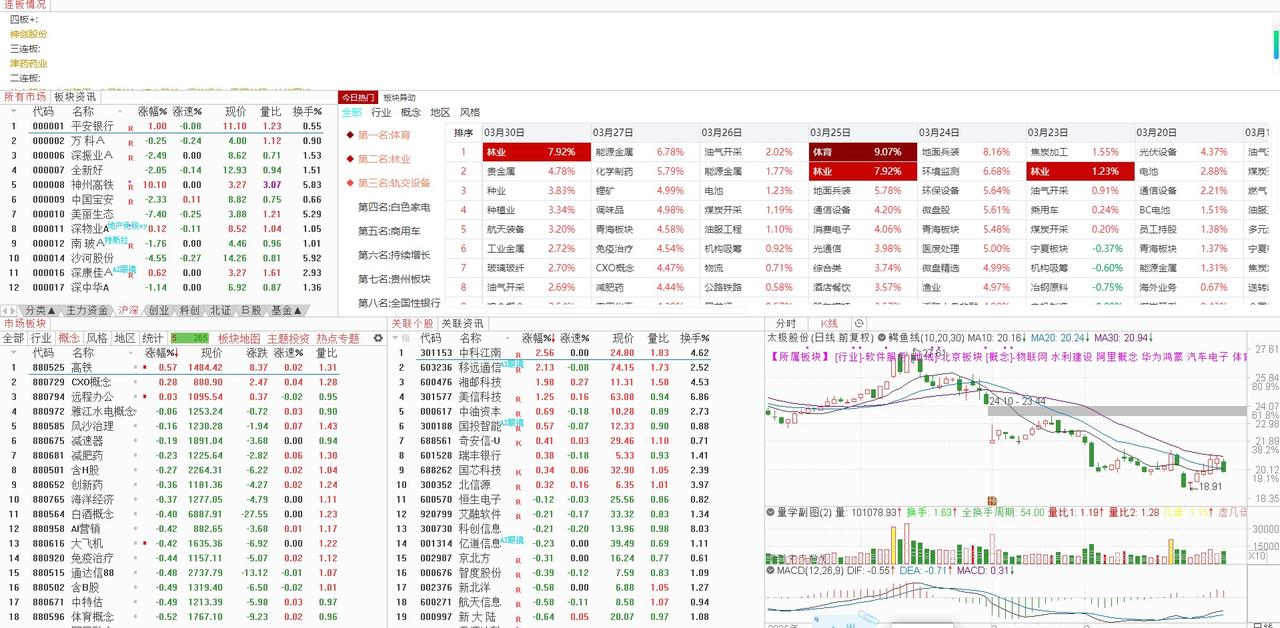Click the R margin badge next to 中科江南
1280x628 pixels.
[x=518, y=353]
